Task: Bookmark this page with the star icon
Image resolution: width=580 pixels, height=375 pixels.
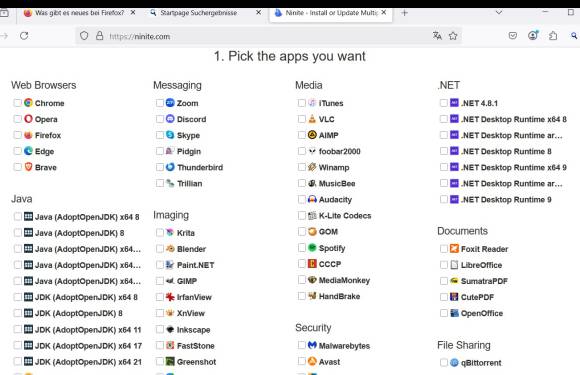Action: click(x=453, y=36)
